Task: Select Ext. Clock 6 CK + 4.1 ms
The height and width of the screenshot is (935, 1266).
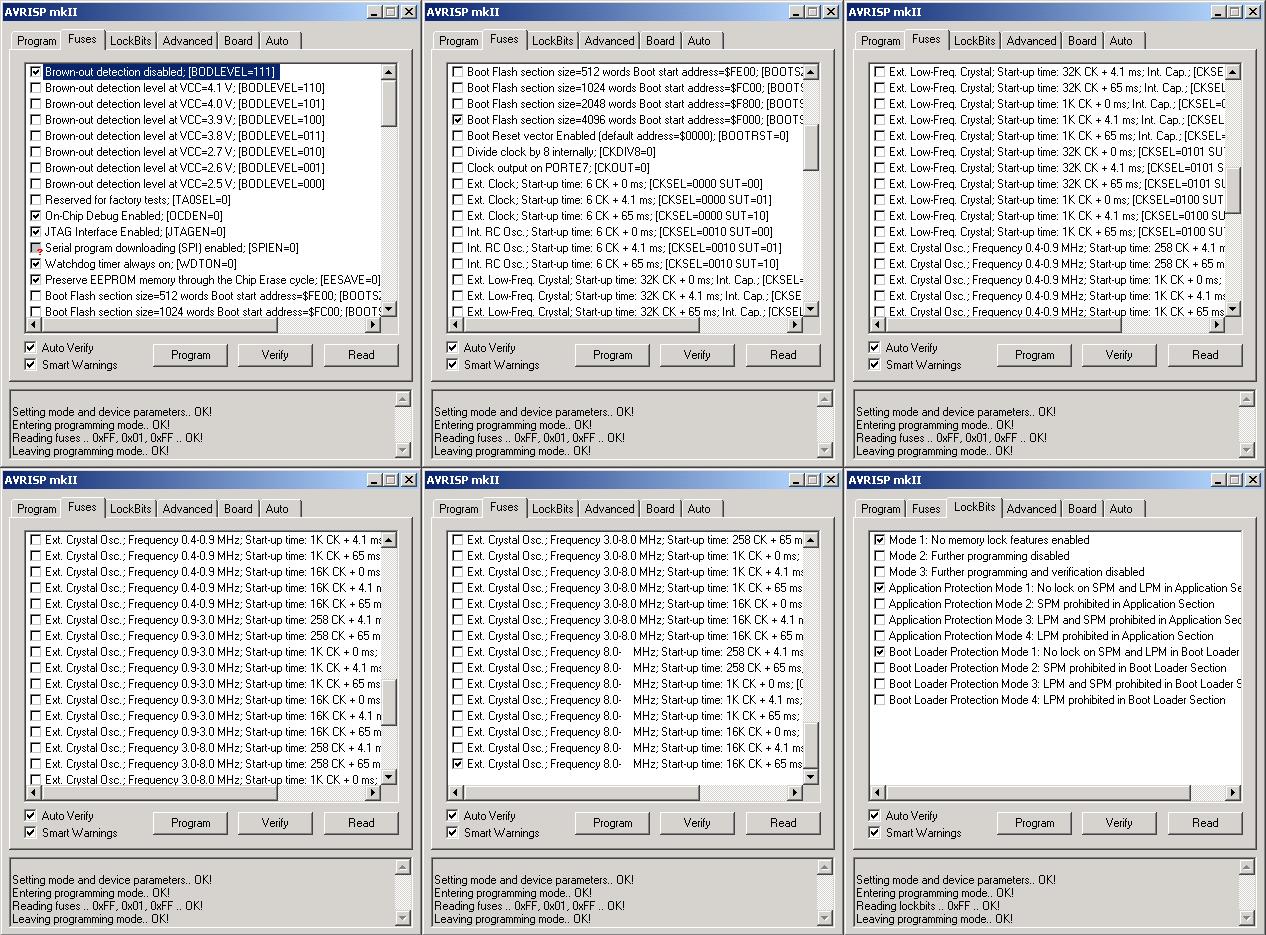Action: click(x=458, y=200)
